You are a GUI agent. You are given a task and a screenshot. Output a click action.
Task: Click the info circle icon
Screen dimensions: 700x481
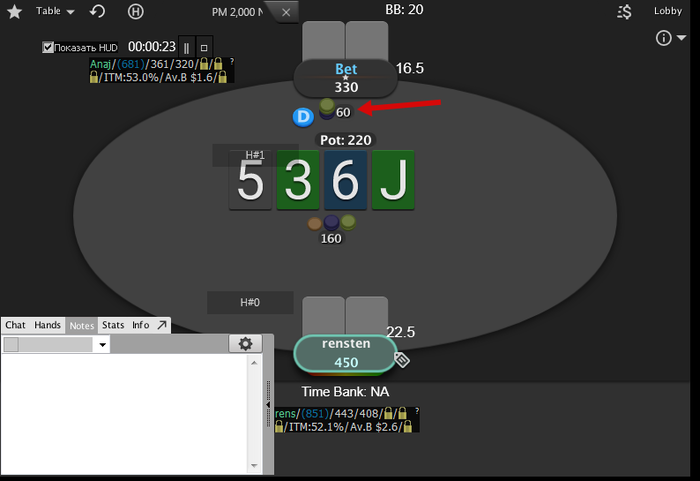(x=663, y=38)
